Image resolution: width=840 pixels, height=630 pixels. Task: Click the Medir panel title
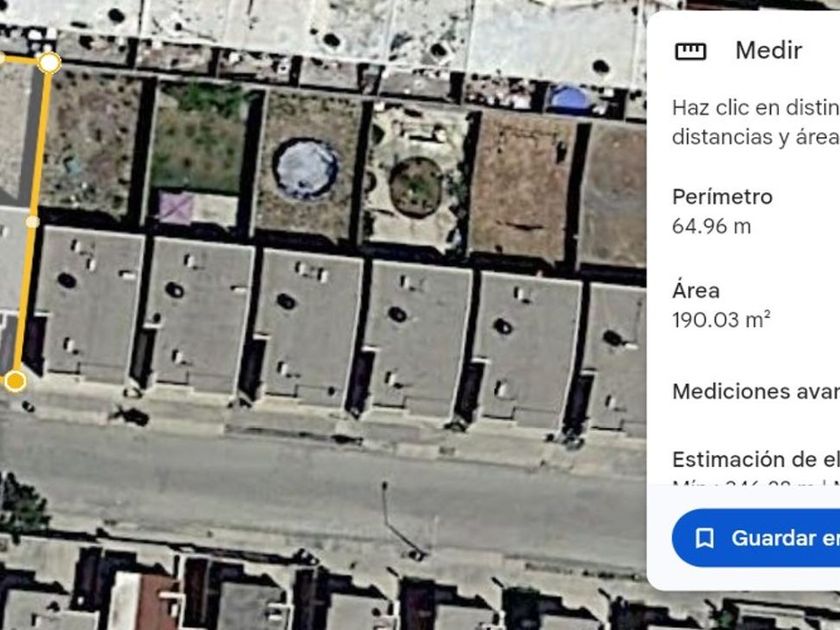(x=769, y=51)
